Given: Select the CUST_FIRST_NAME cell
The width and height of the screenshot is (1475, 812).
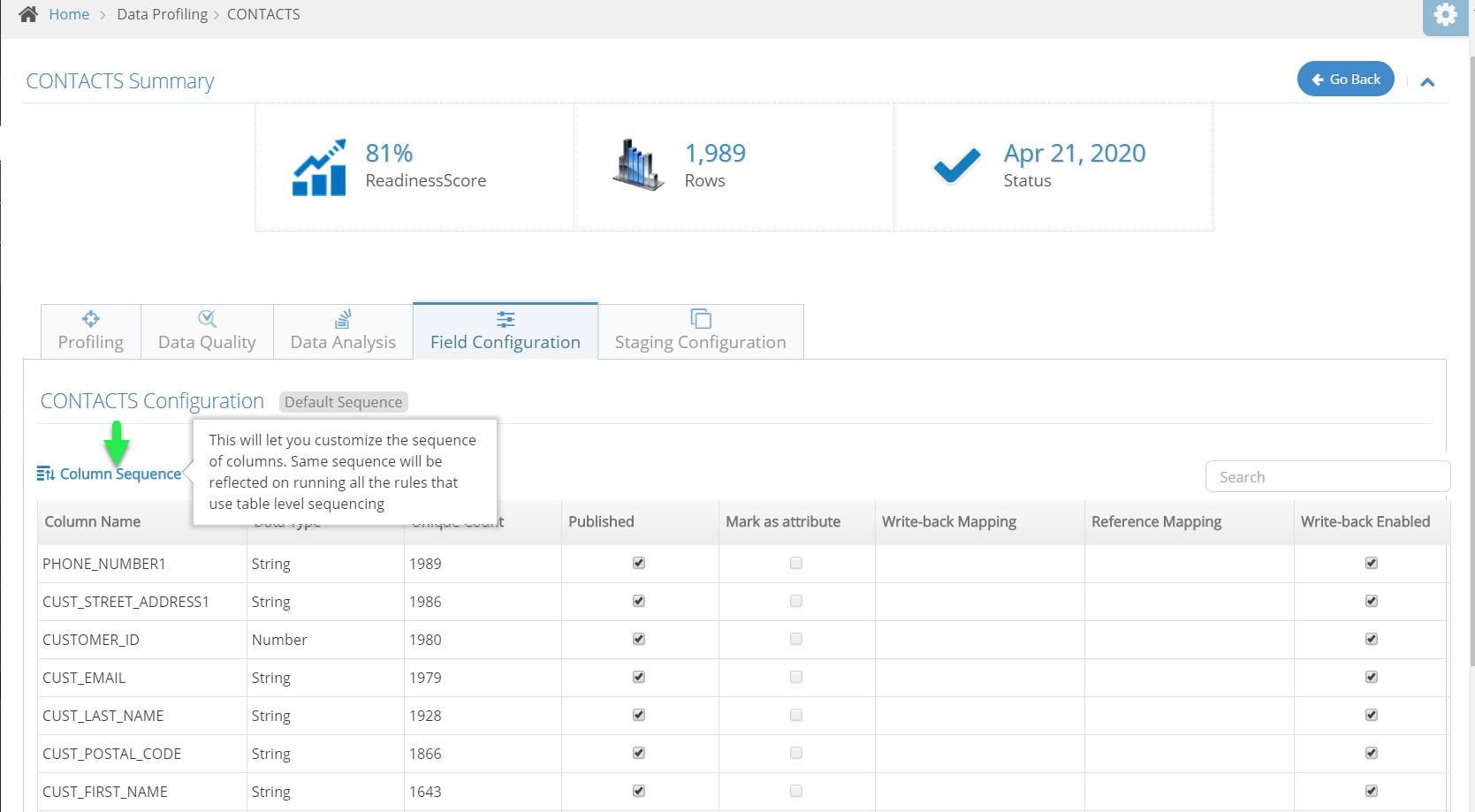Looking at the screenshot, I should pos(142,792).
